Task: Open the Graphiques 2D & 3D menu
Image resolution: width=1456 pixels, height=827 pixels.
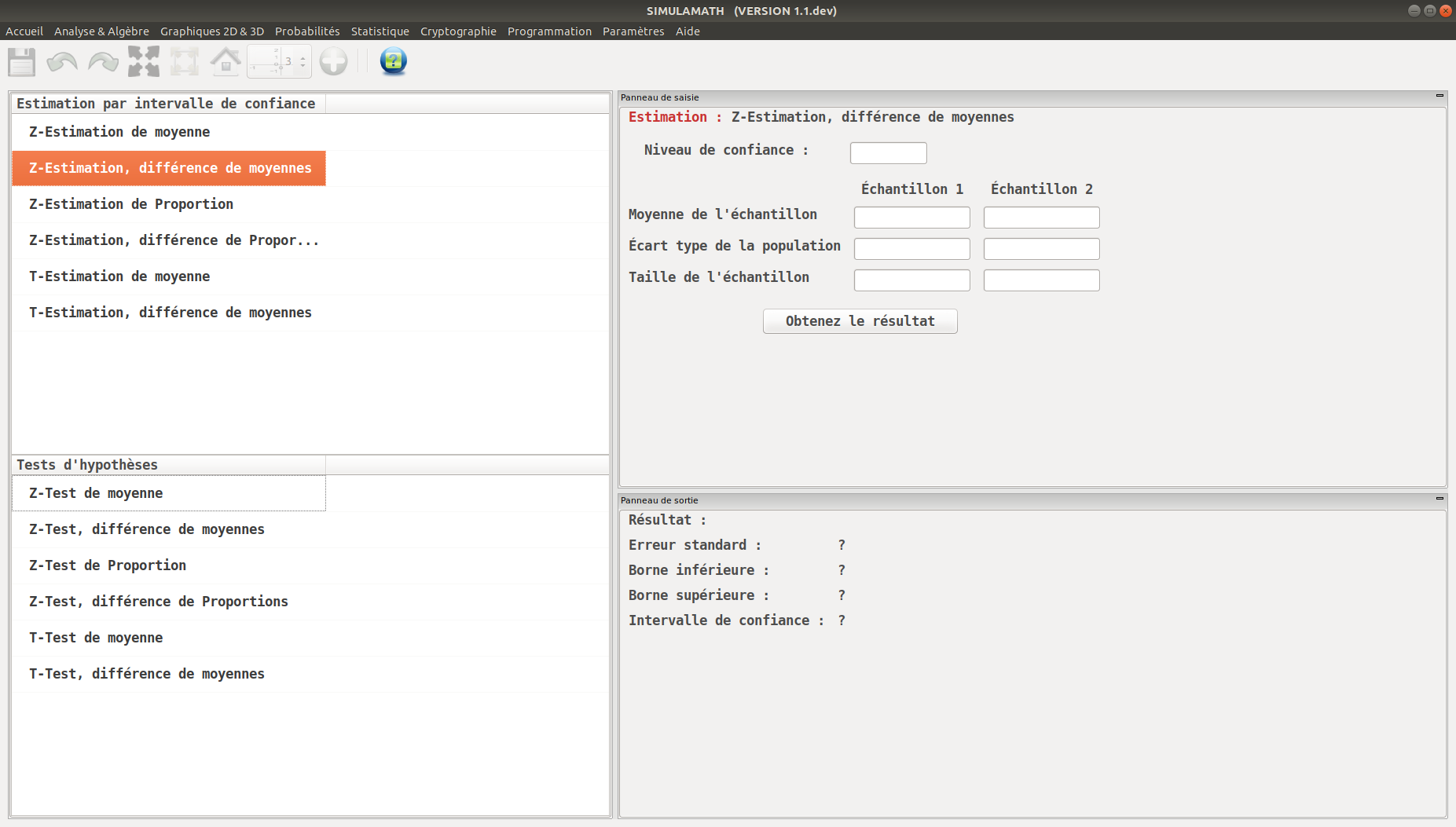Action: tap(212, 31)
